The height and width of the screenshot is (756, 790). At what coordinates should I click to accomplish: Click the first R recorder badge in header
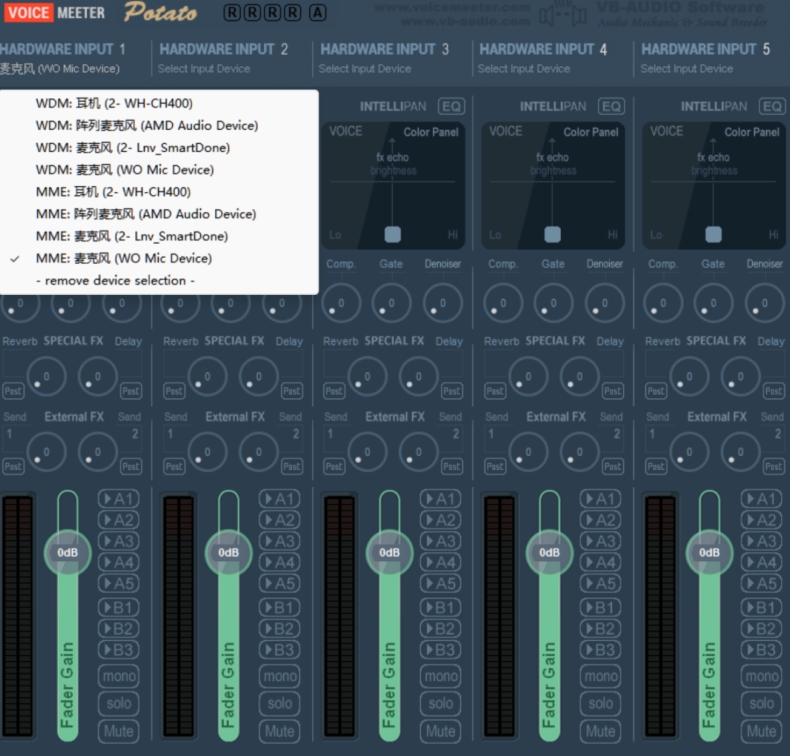coord(232,13)
